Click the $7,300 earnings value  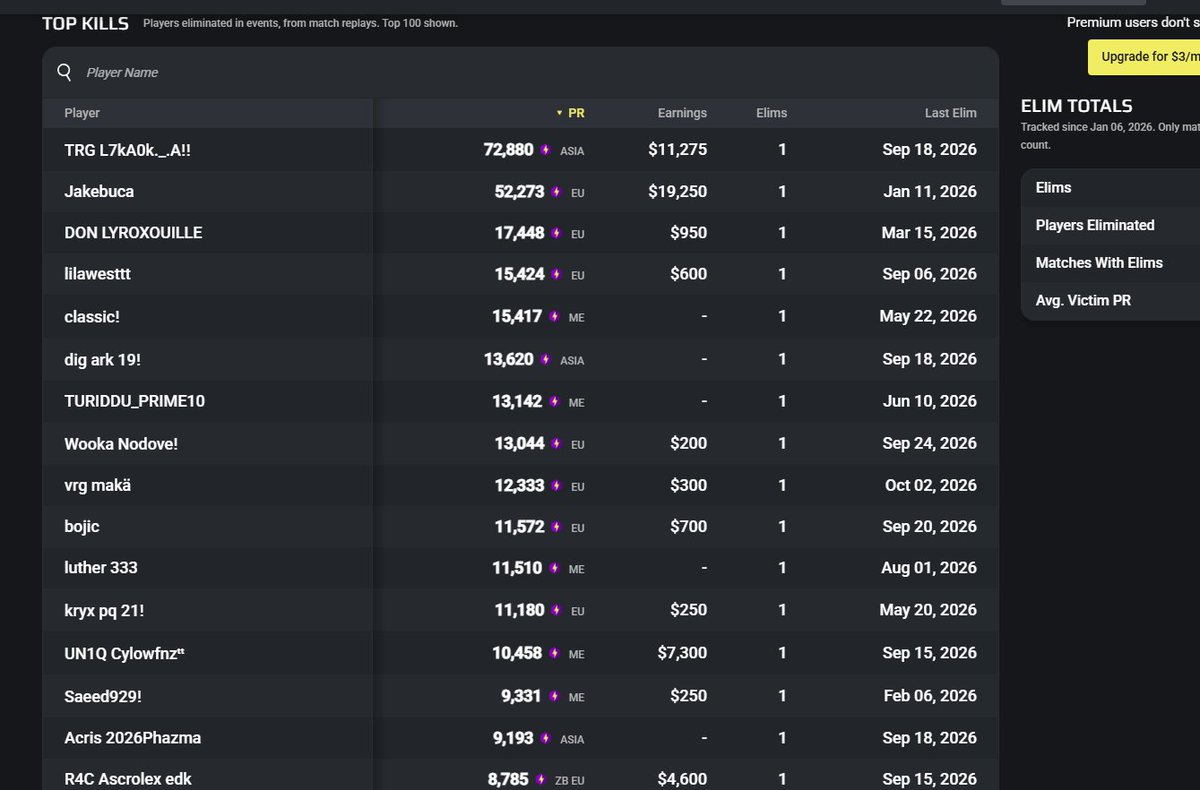(682, 653)
